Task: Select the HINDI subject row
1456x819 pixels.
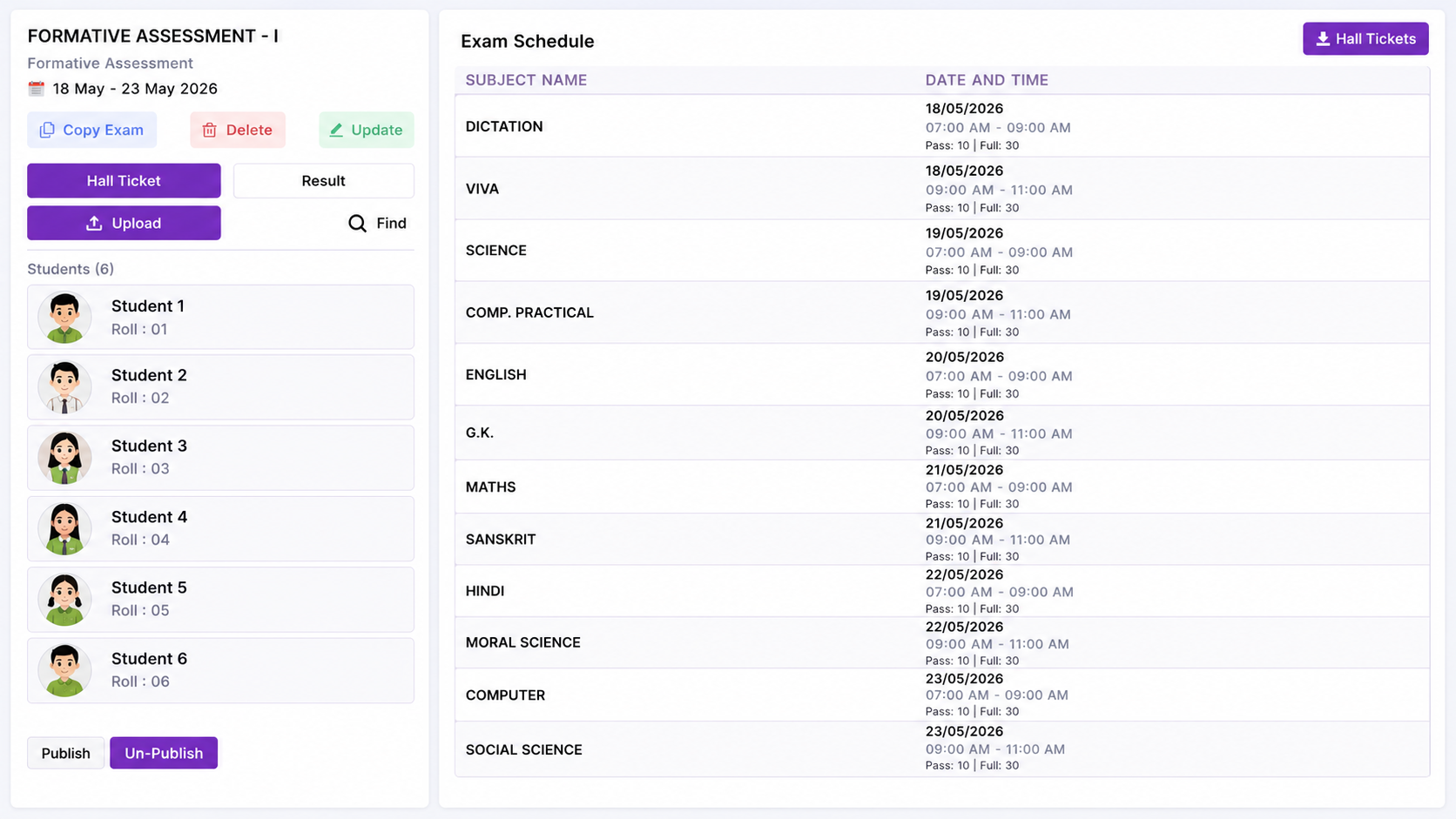Action: pyautogui.click(x=942, y=591)
